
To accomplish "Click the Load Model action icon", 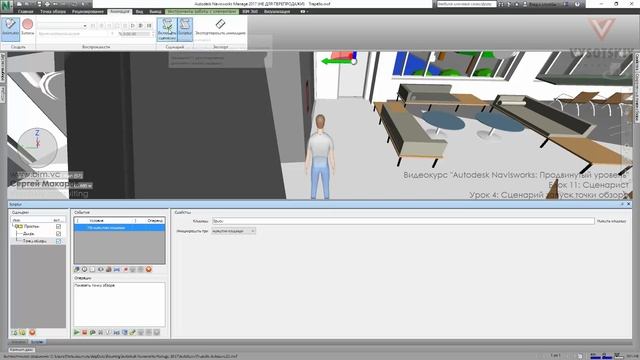I will pyautogui.click(x=133, y=332).
